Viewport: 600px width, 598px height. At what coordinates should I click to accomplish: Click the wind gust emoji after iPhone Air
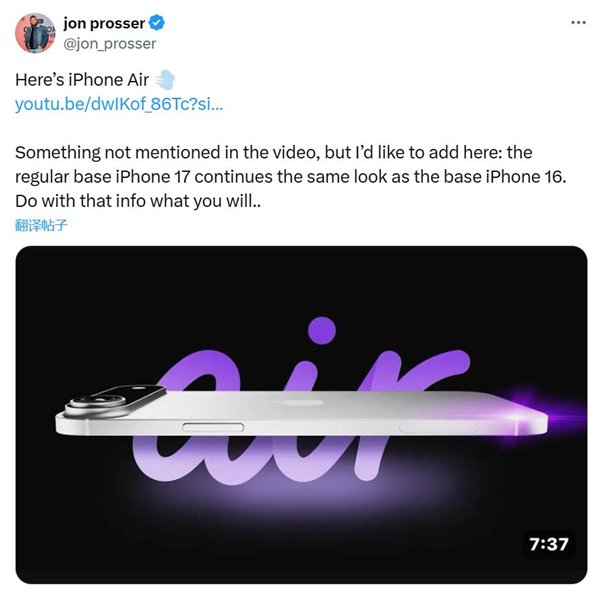point(165,80)
